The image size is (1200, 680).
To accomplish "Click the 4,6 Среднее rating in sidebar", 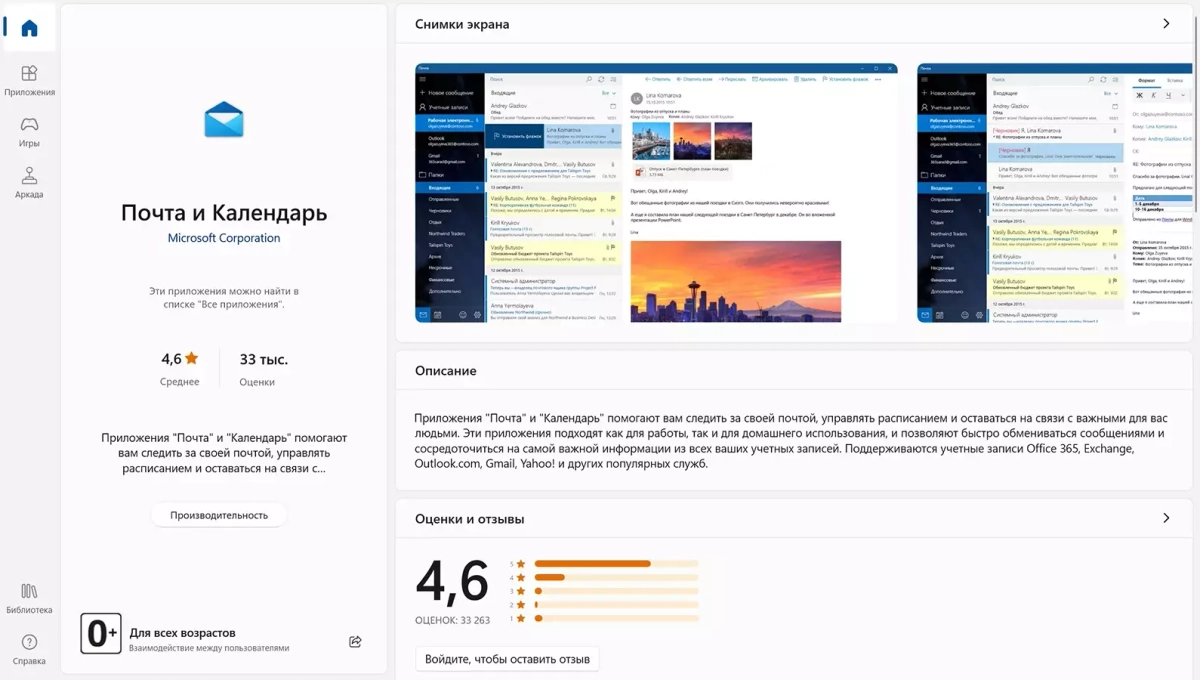I will (180, 368).
